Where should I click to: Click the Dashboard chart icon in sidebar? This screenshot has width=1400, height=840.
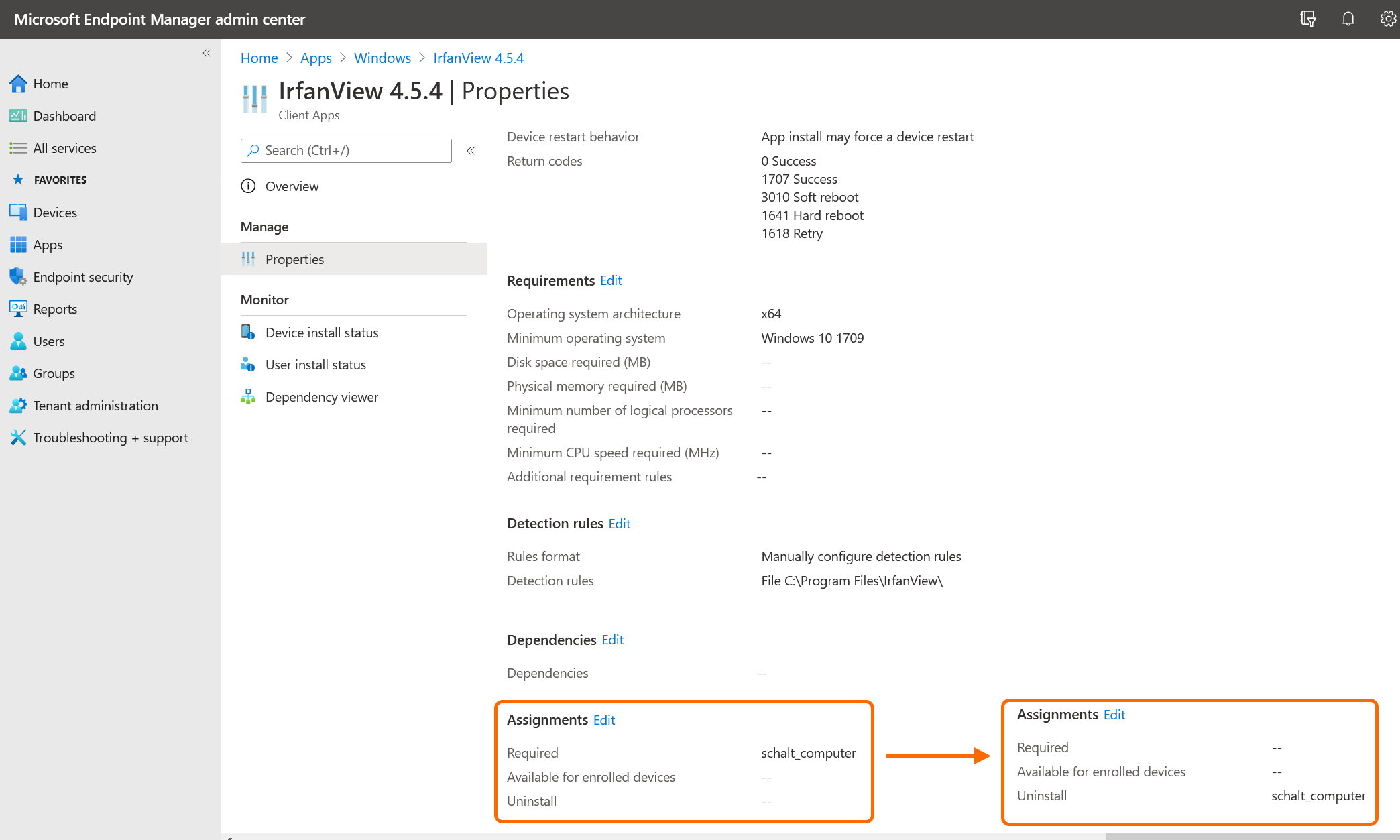[18, 116]
